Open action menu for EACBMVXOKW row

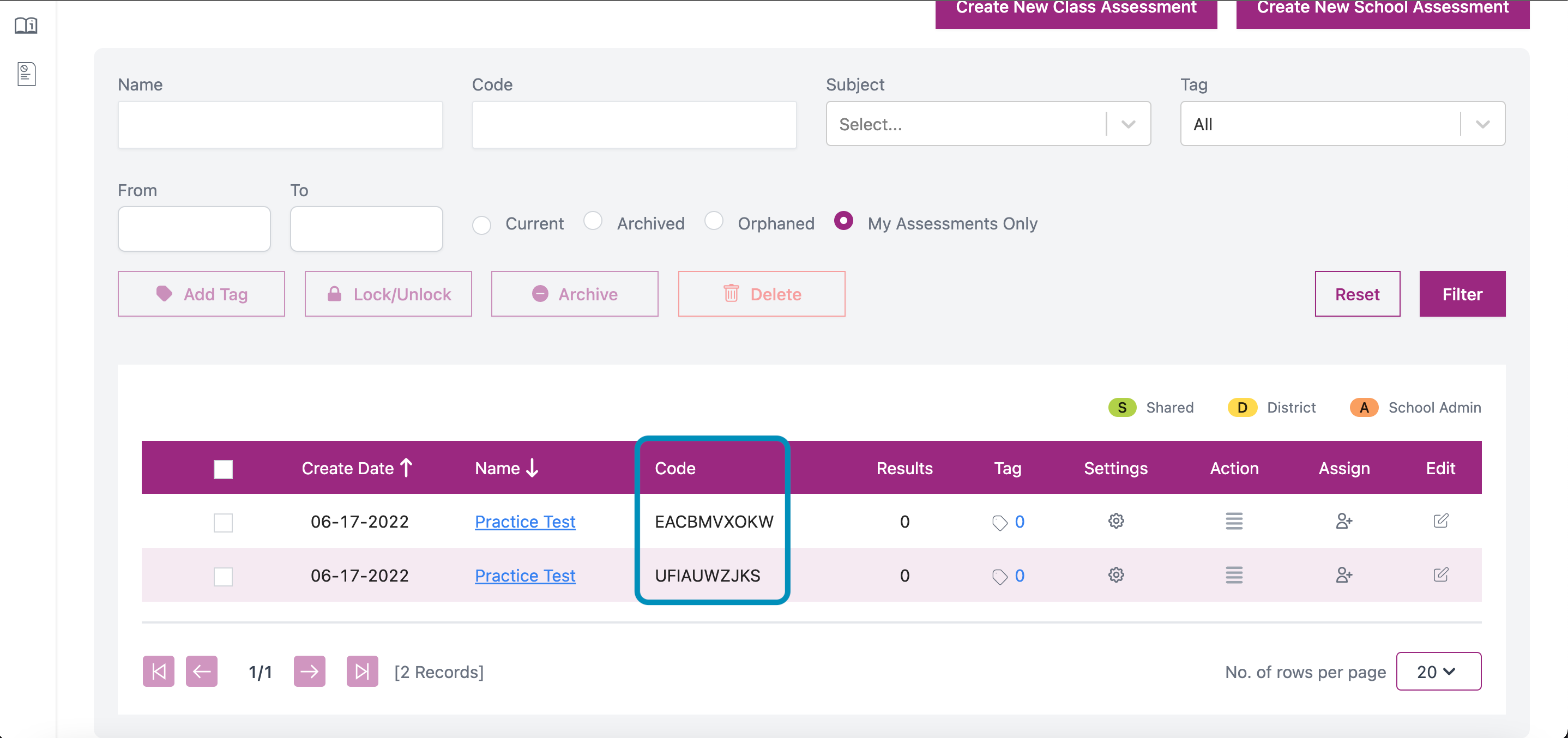pos(1234,521)
